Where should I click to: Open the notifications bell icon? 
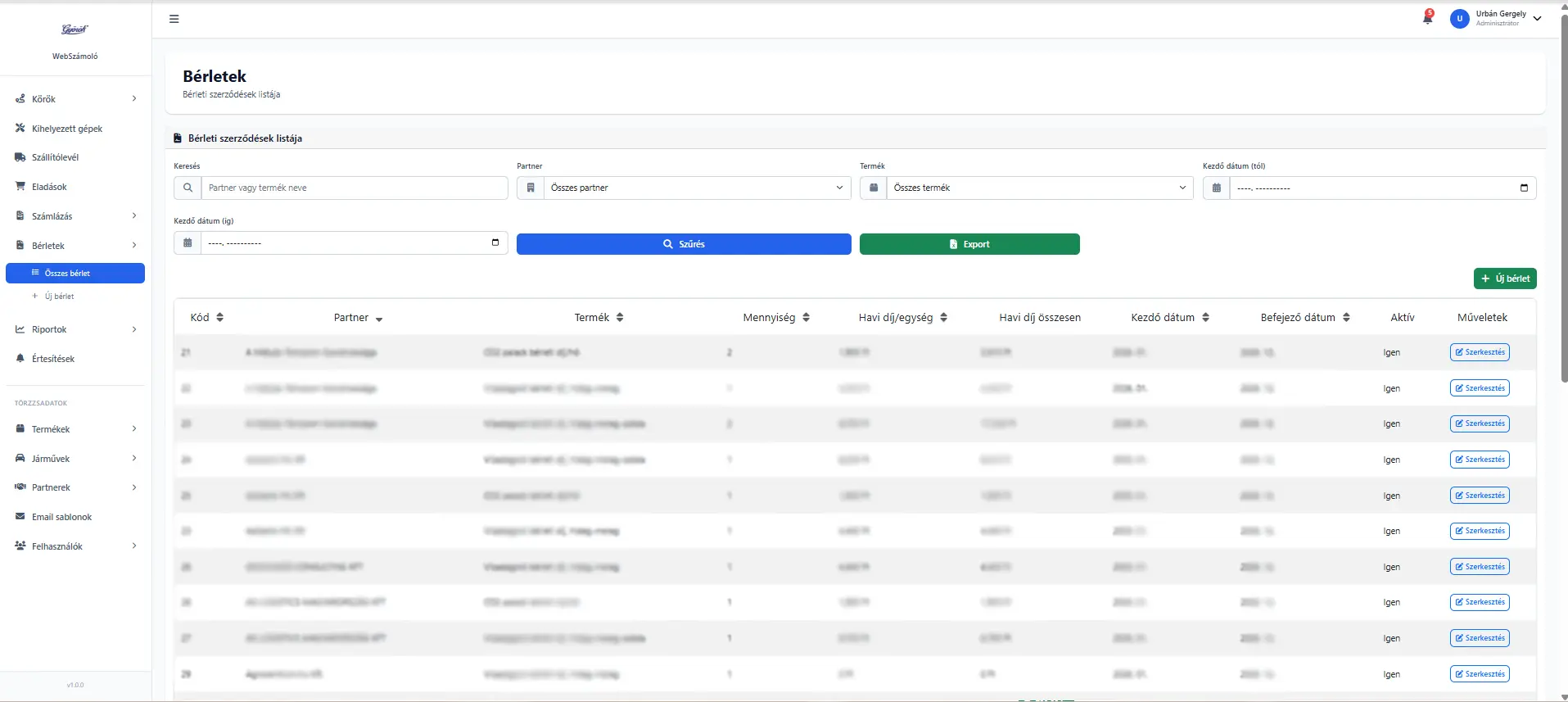pyautogui.click(x=1427, y=19)
